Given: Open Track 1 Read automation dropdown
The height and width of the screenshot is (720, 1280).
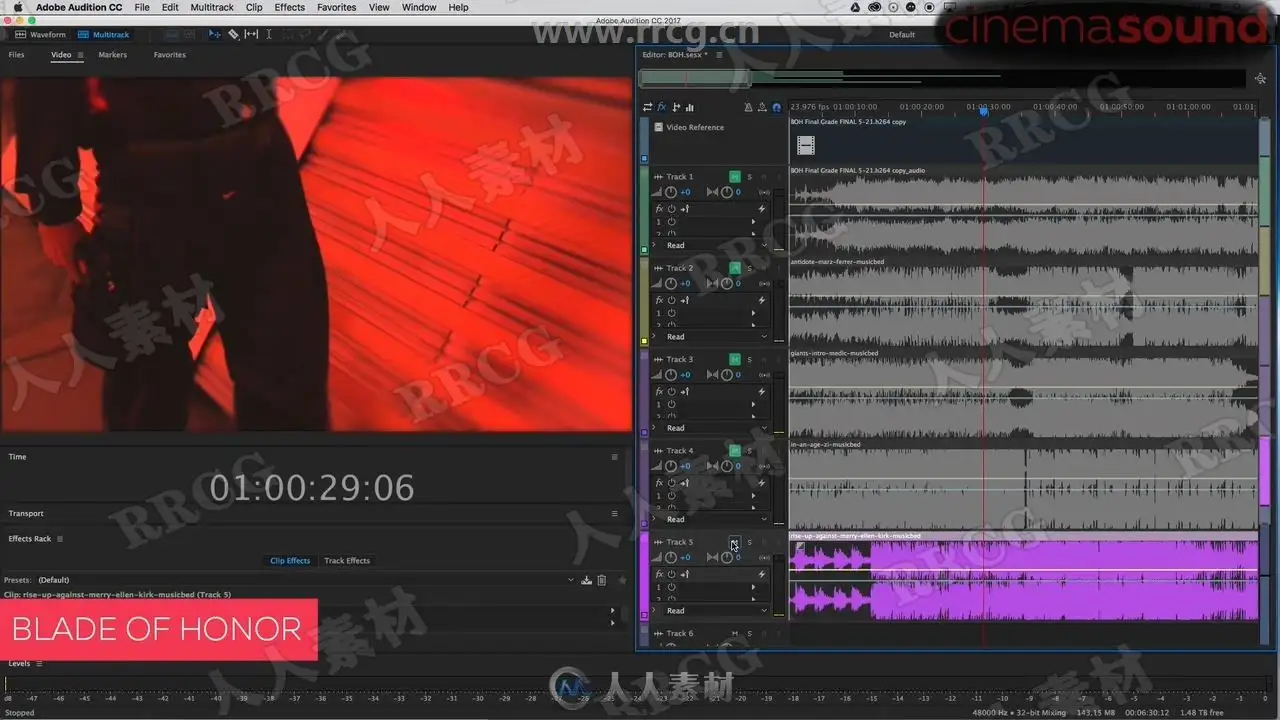Looking at the screenshot, I should point(716,245).
